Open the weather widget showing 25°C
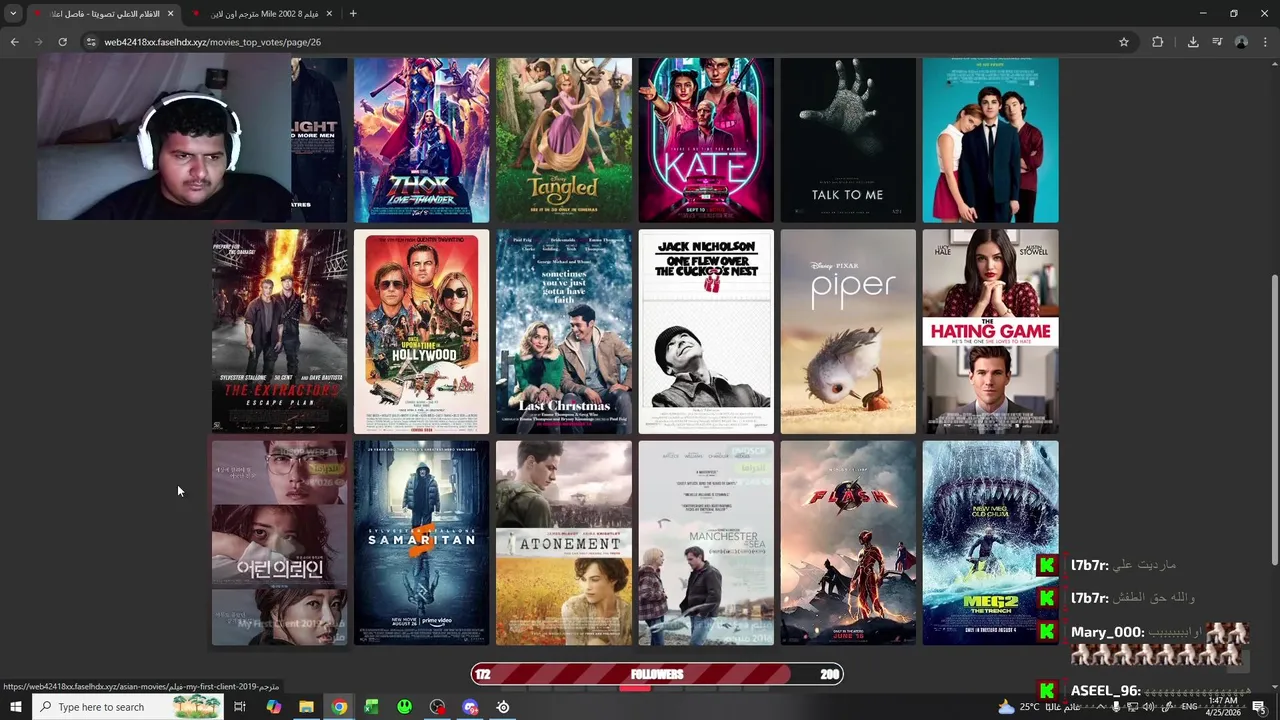The width and height of the screenshot is (1280, 720). pyautogui.click(x=1039, y=707)
